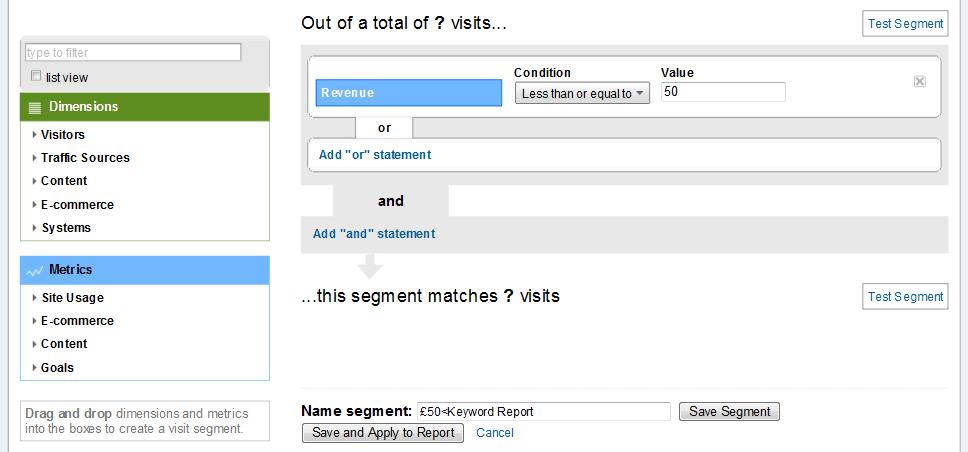Click Save and Apply to Report
This screenshot has height=452, width=968.
pyautogui.click(x=383, y=433)
